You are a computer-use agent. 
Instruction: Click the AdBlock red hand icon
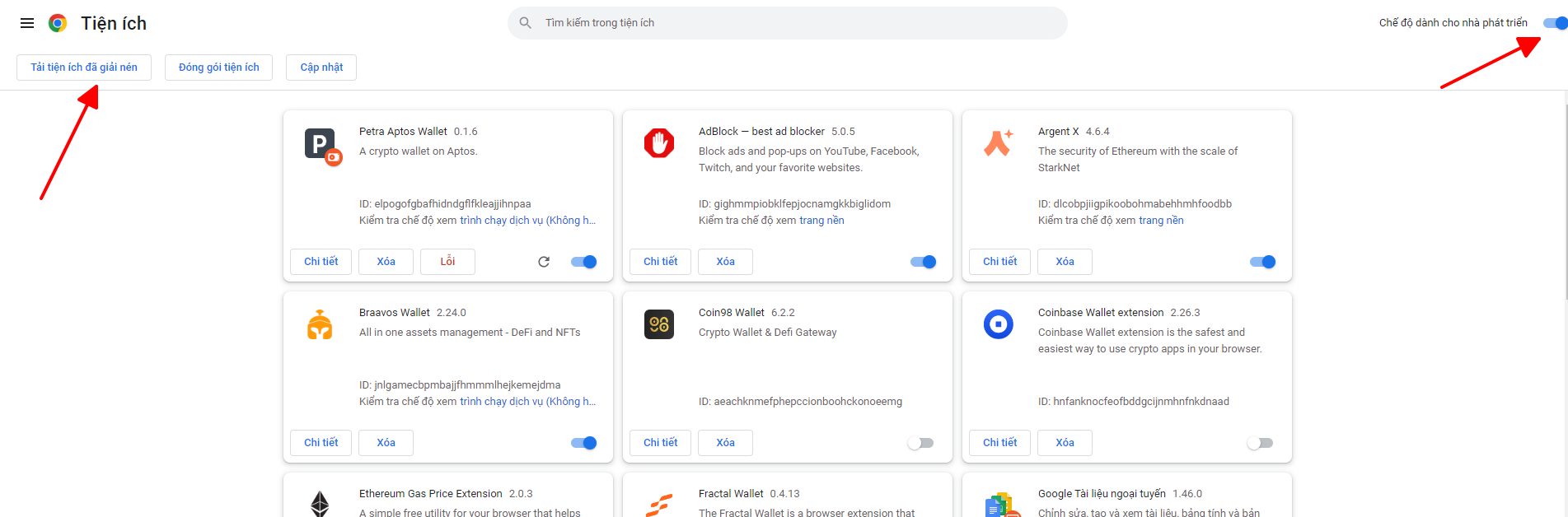click(x=659, y=143)
